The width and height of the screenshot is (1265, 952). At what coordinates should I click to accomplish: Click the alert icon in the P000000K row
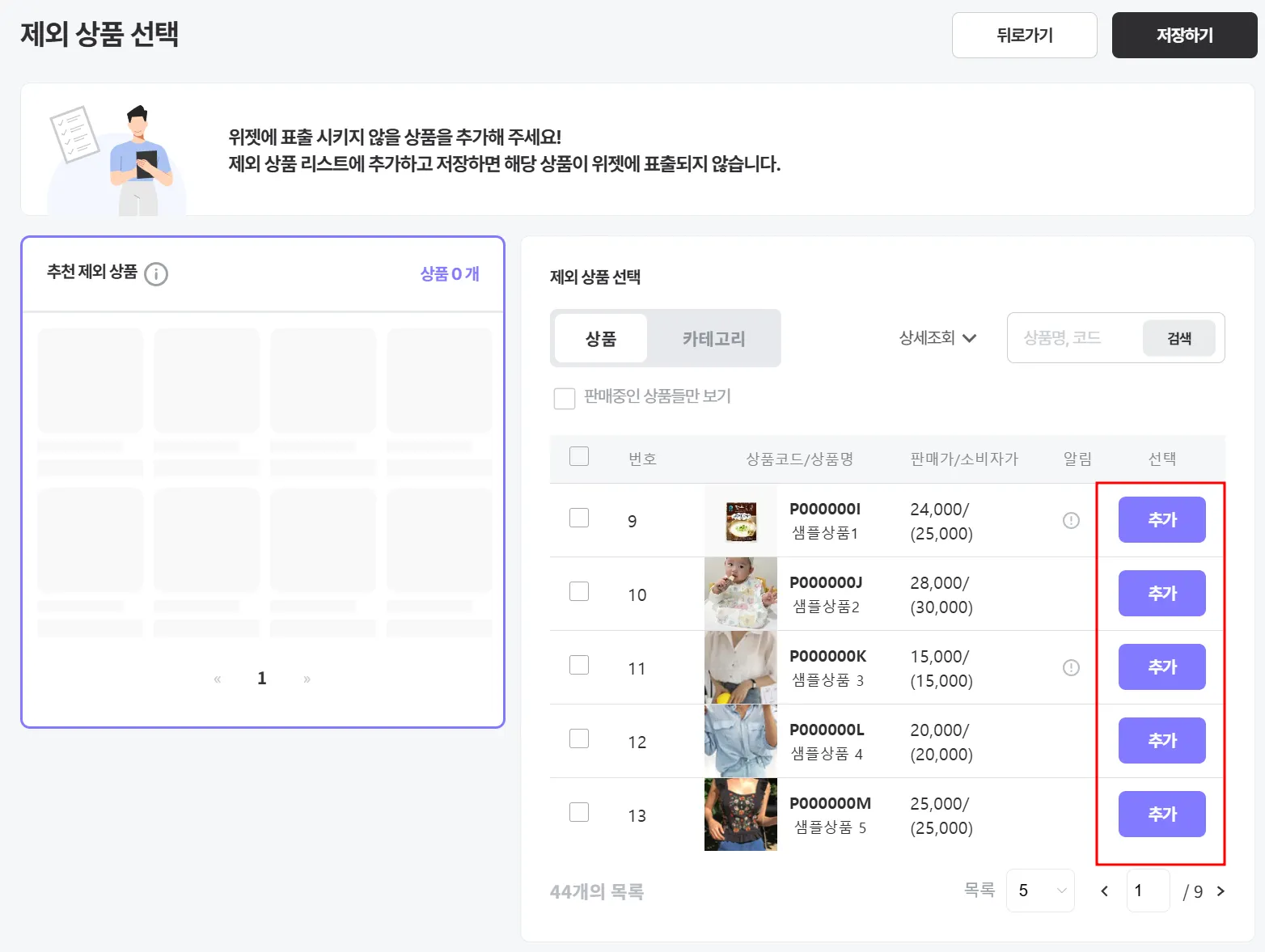point(1071,667)
